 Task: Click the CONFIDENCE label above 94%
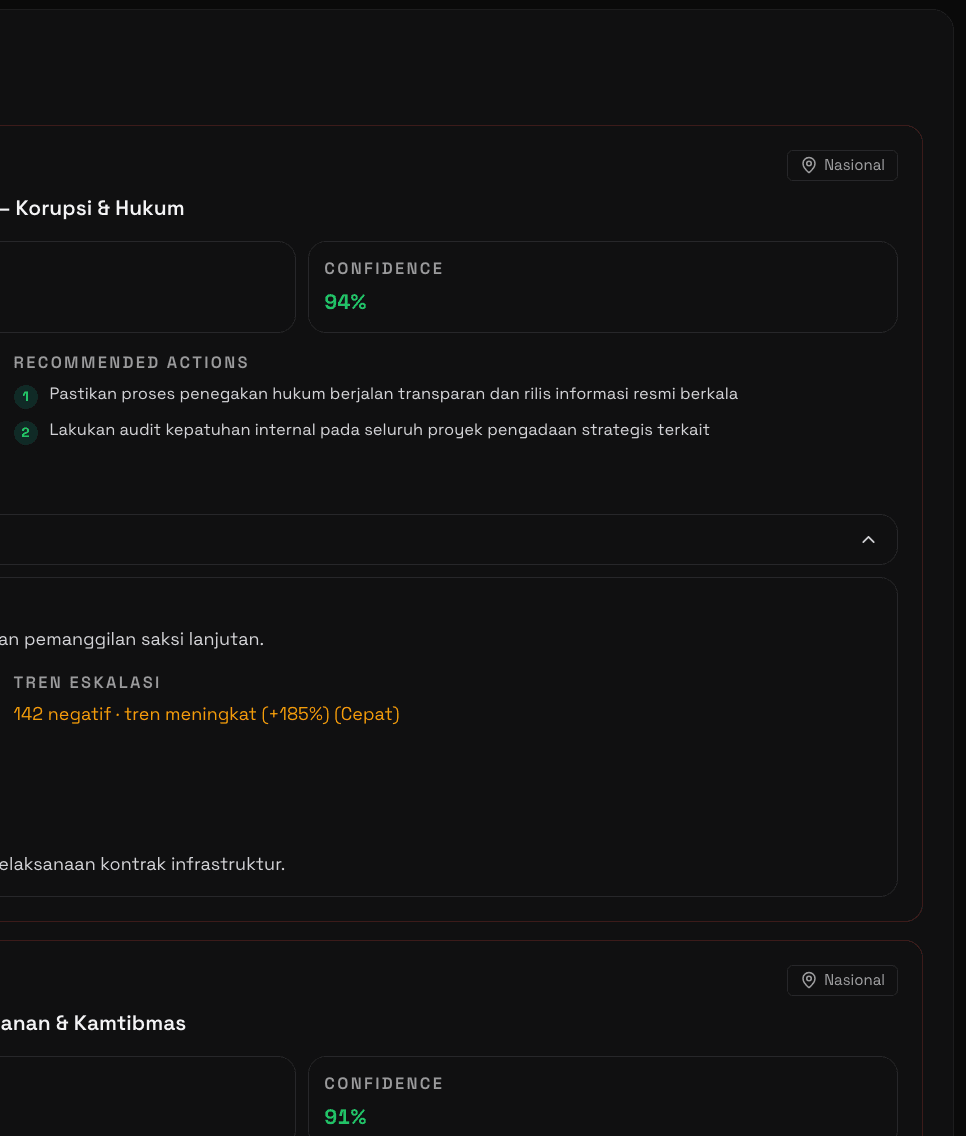pyautogui.click(x=383, y=269)
